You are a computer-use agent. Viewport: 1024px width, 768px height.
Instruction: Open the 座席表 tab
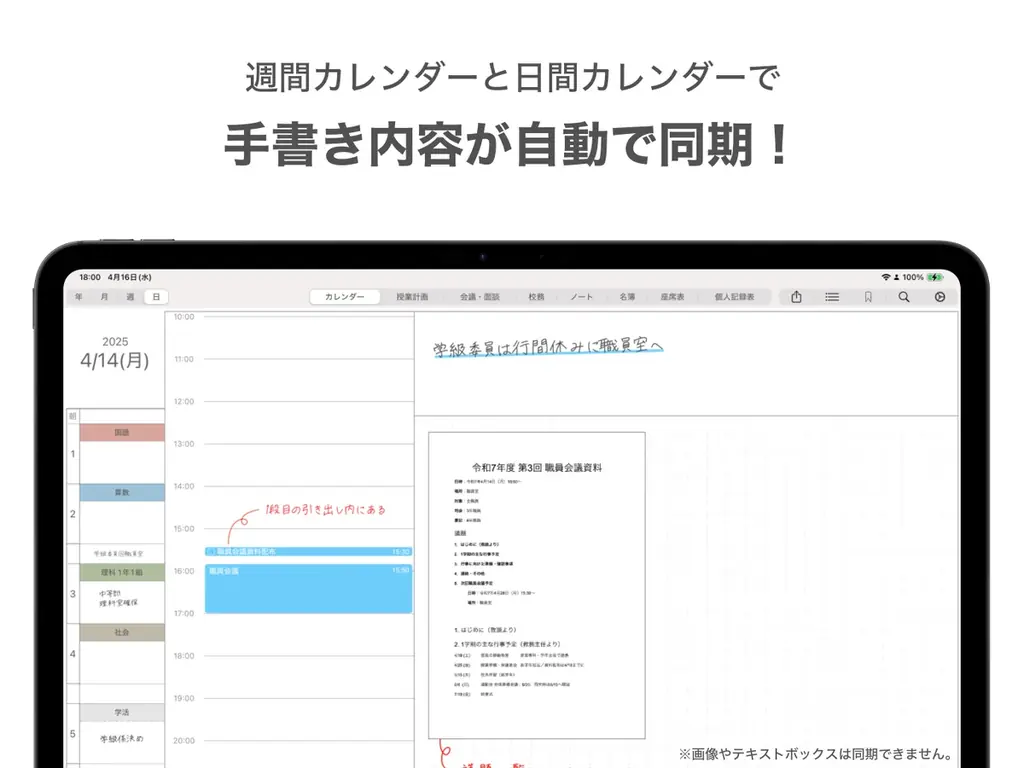pos(676,296)
